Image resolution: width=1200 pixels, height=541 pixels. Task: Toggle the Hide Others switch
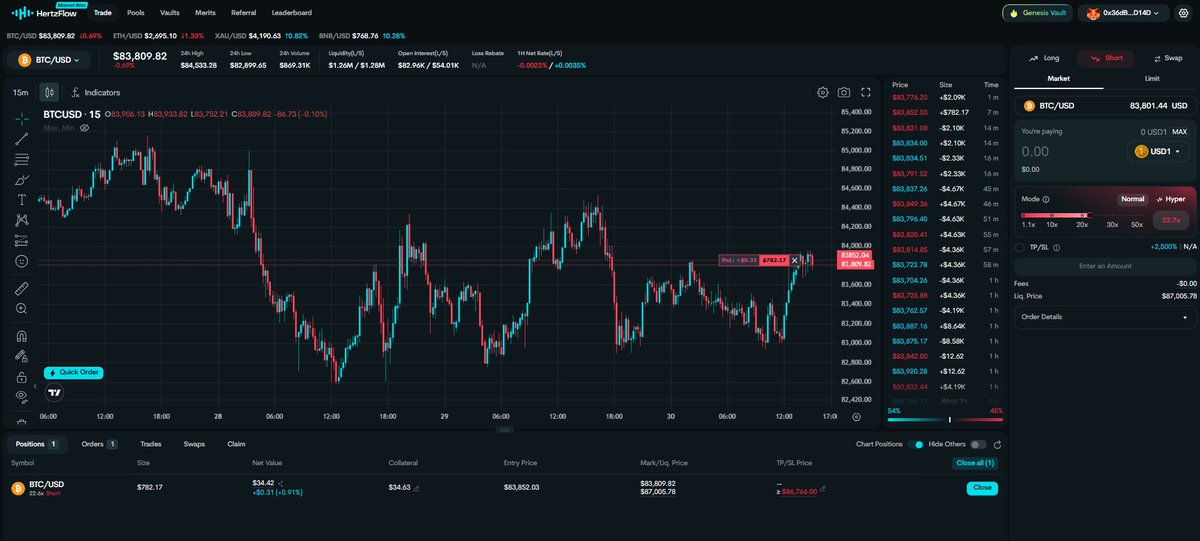(x=978, y=444)
